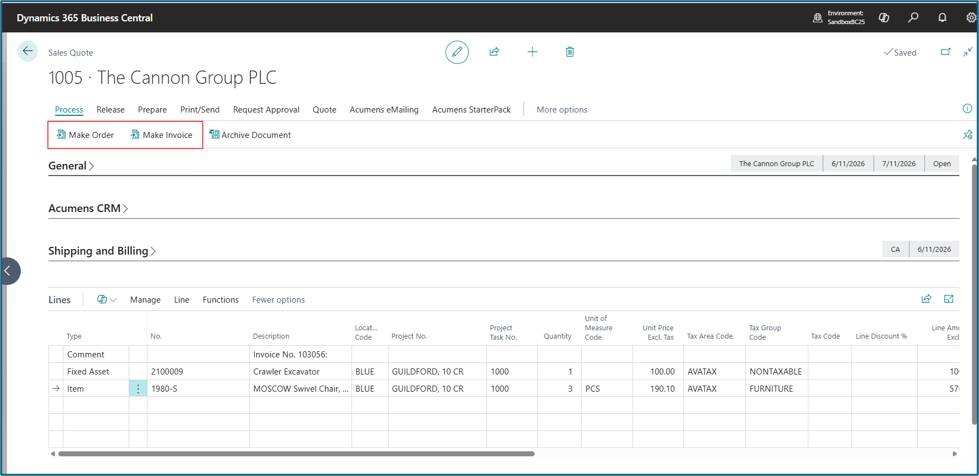Expand the Shipping and Billing section
The height and width of the screenshot is (476, 979).
pyautogui.click(x=102, y=251)
